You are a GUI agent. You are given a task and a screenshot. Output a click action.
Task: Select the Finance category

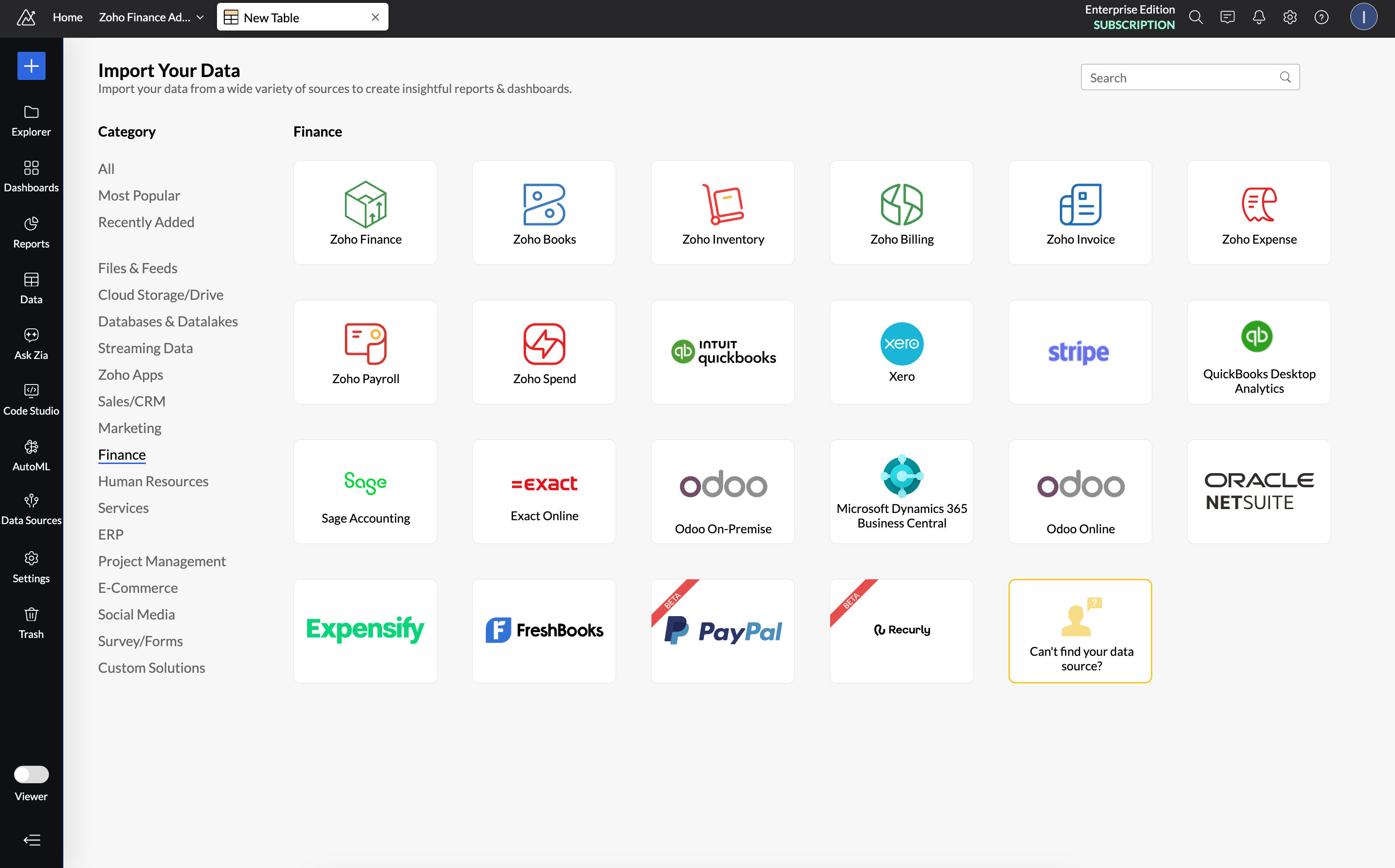[121, 454]
